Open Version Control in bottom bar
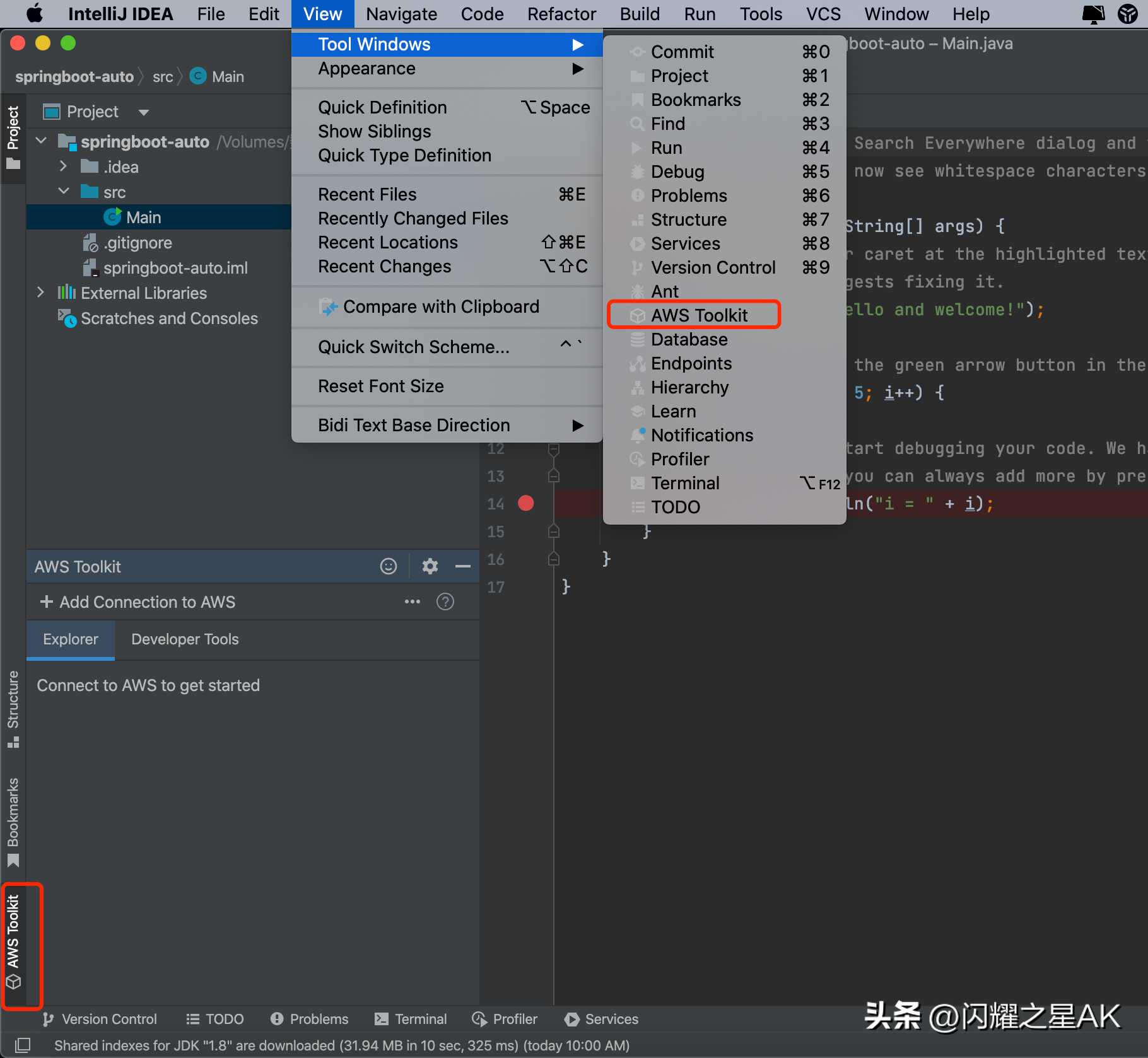 coord(100,1019)
